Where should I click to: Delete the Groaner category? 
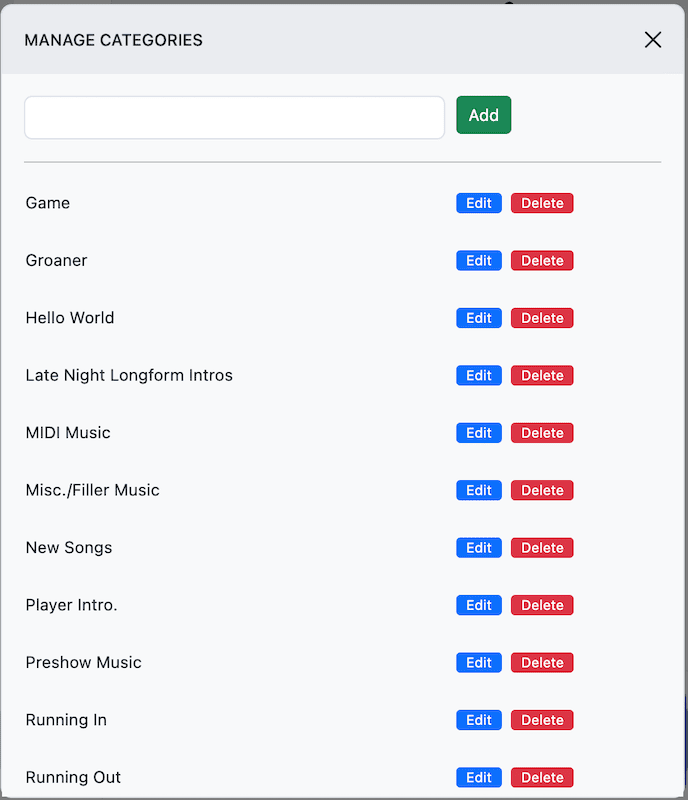pyautogui.click(x=542, y=260)
